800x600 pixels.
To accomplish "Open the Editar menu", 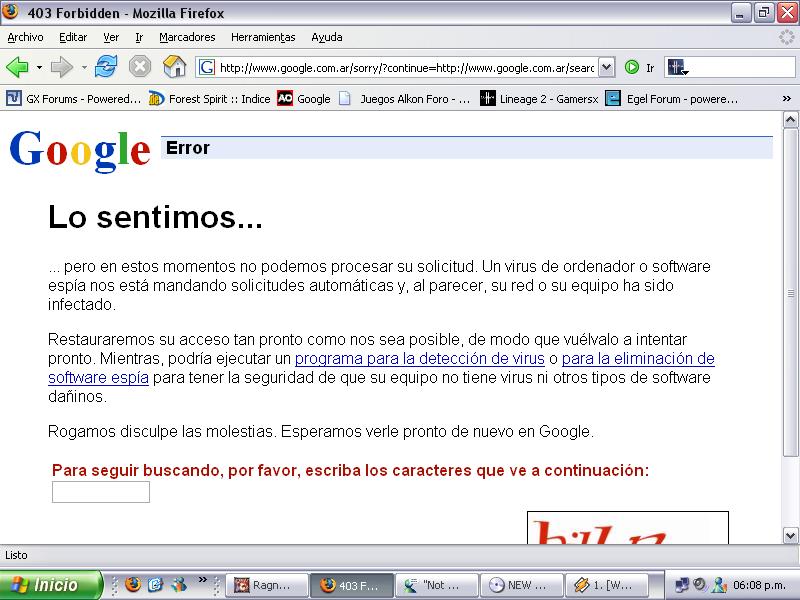I will point(73,37).
